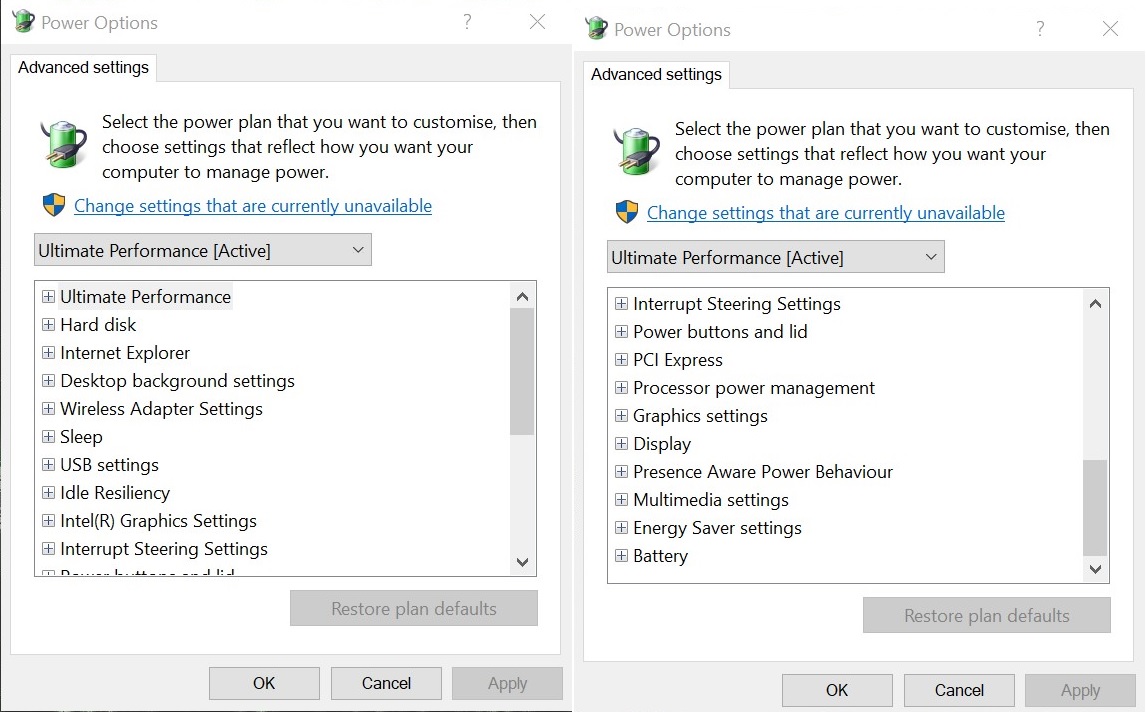Click Change settings currently unavailable link, right window
The image size is (1146, 712).
[826, 213]
